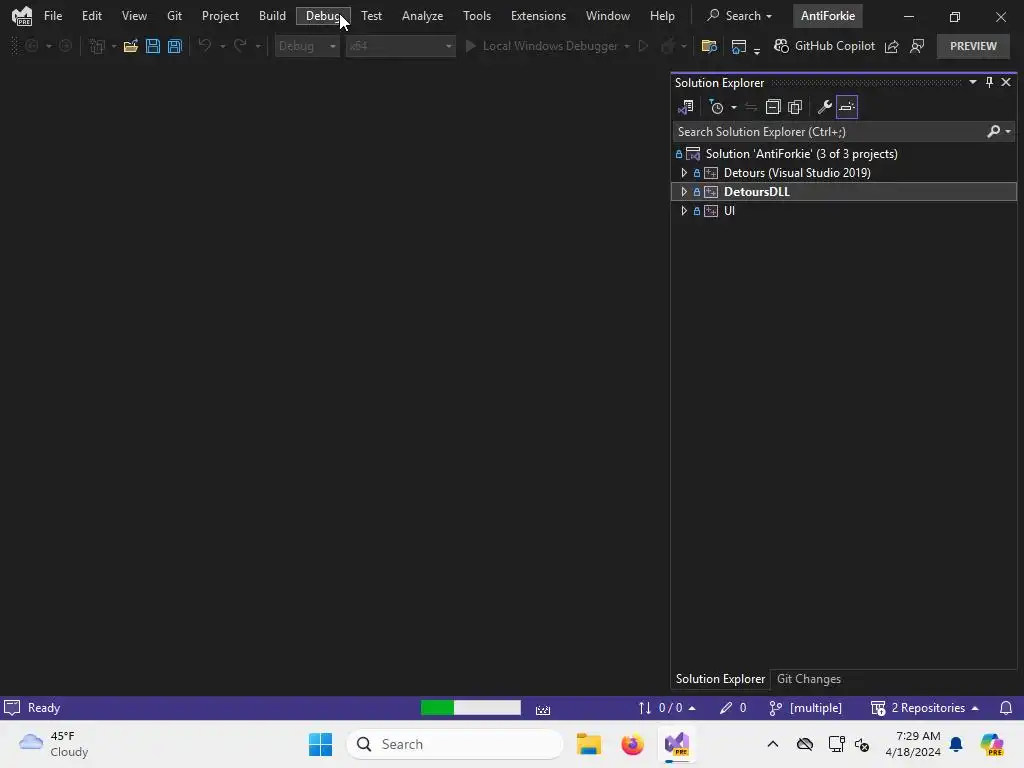Select Solution 'AntiForkie' root node
The image size is (1024, 768).
point(801,154)
